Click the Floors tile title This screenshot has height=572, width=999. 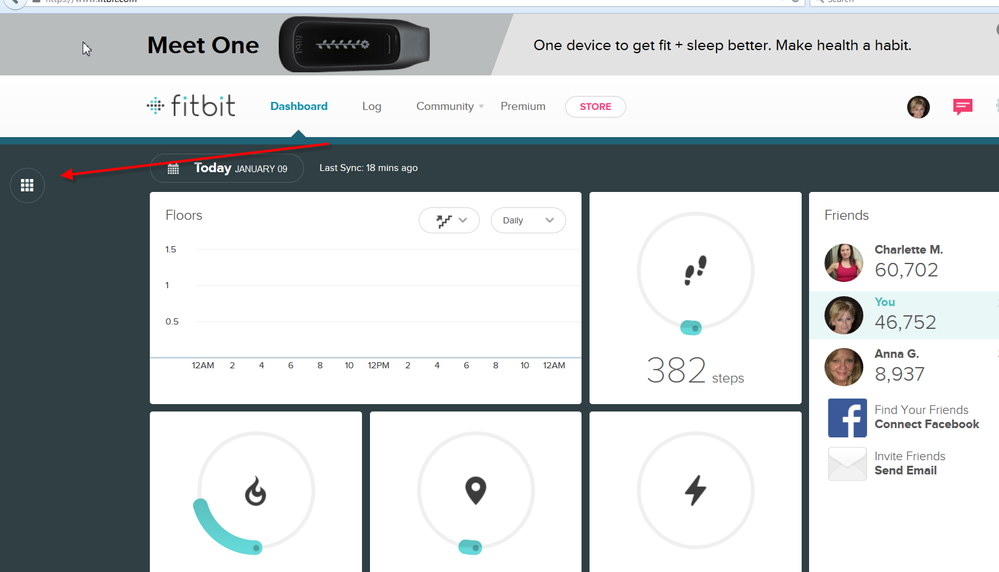click(184, 215)
